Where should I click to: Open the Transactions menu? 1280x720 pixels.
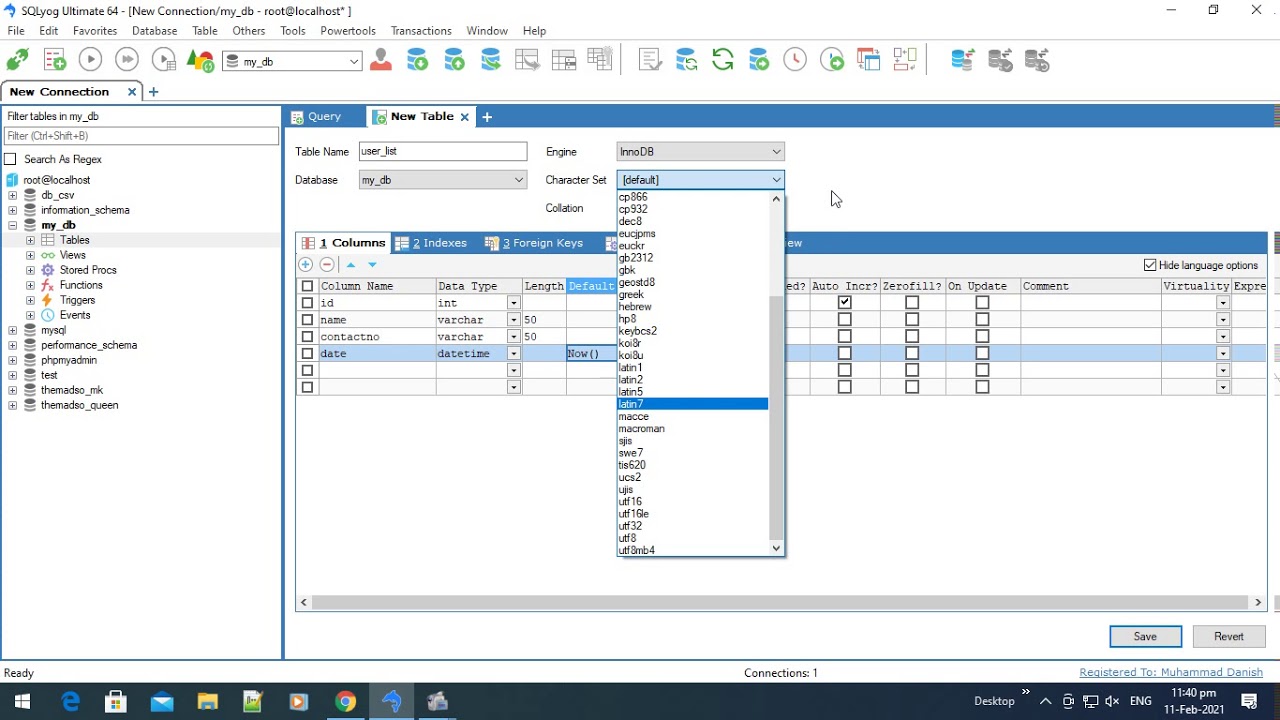coord(421,31)
